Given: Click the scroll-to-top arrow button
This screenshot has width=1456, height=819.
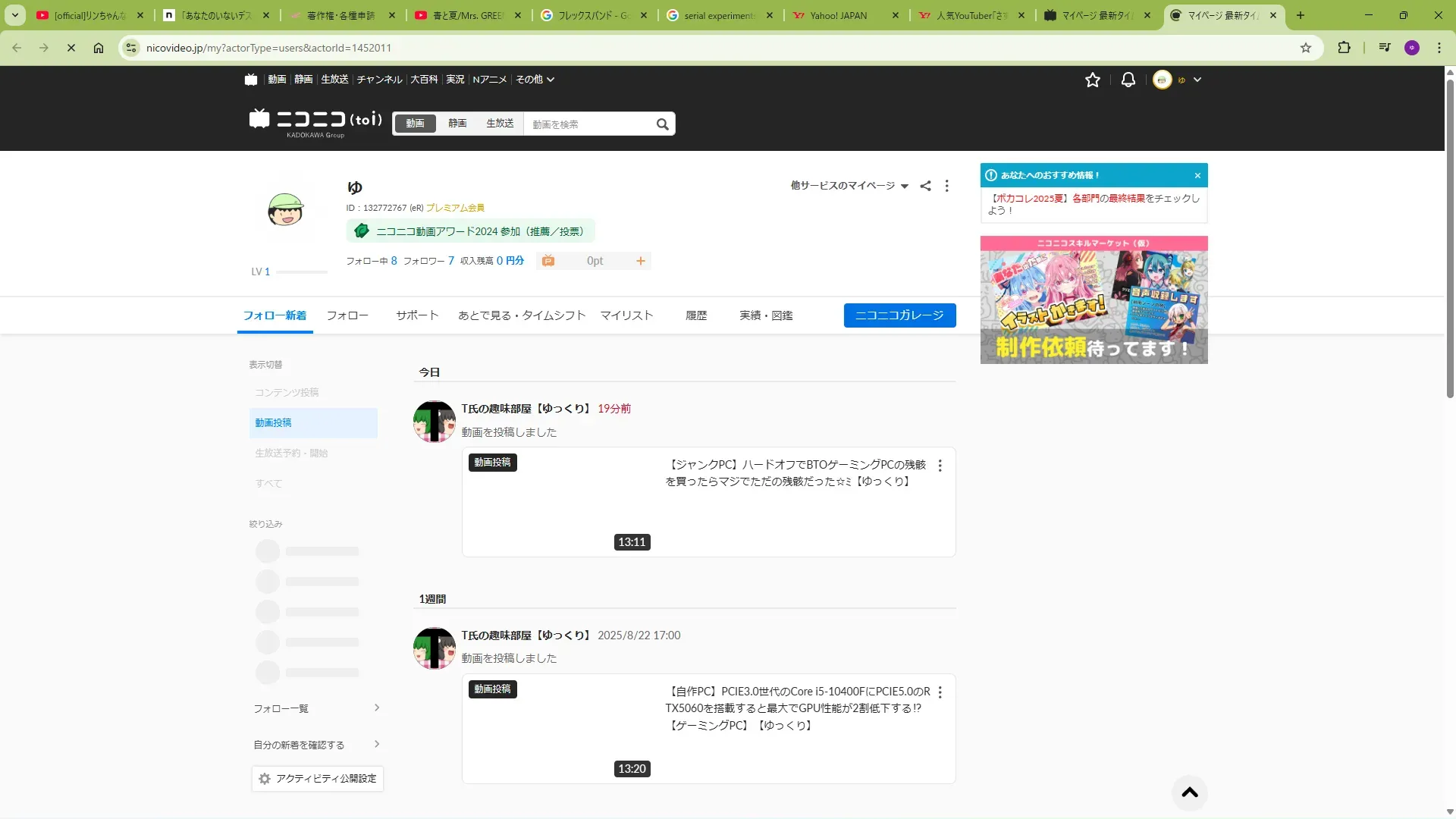Looking at the screenshot, I should click(x=1189, y=792).
